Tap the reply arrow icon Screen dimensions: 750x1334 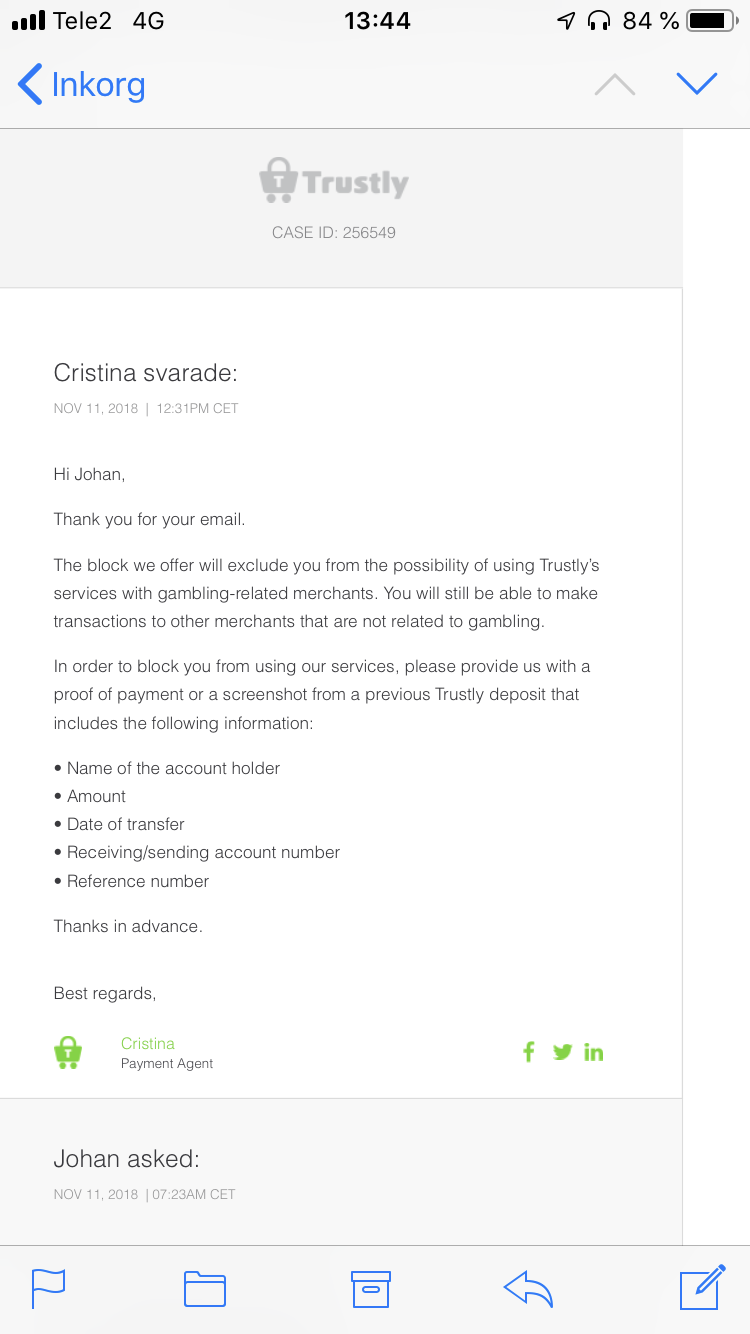tap(528, 1288)
